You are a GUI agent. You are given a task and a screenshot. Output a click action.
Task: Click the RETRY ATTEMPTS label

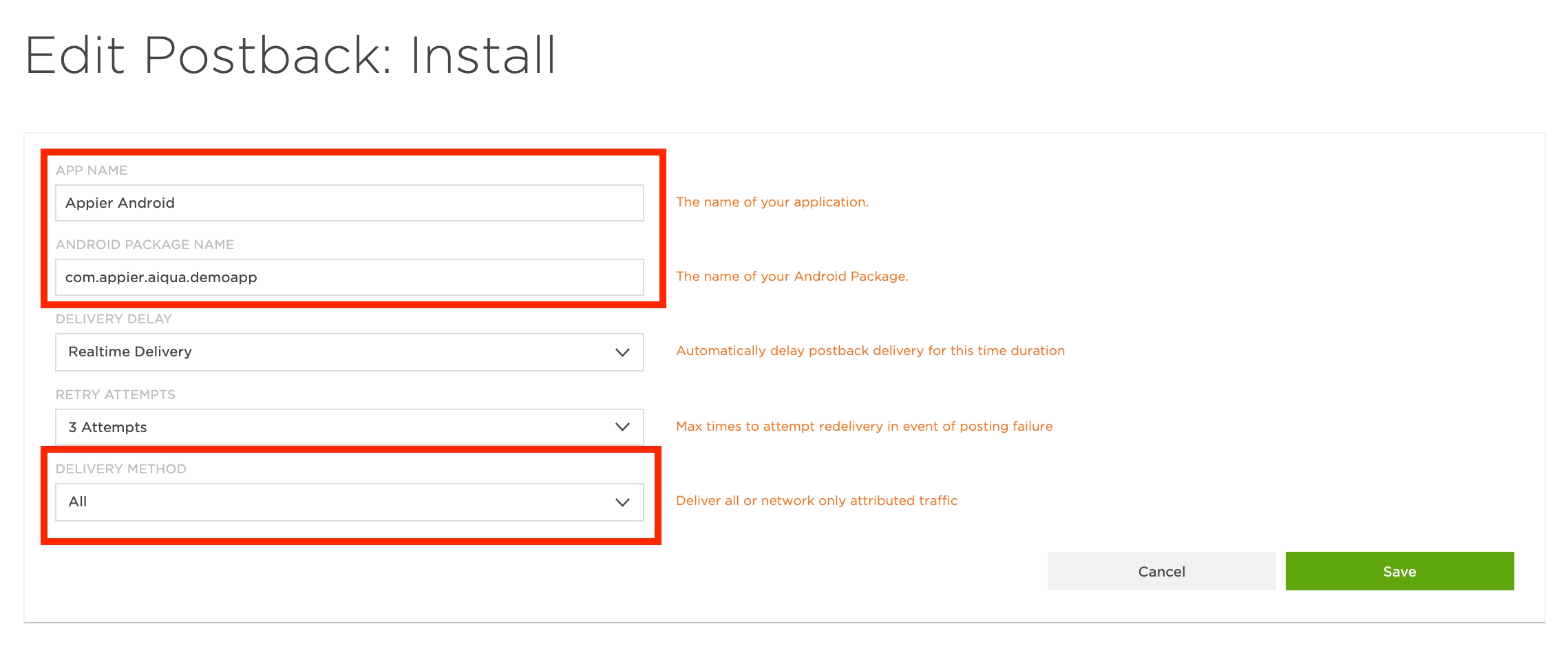[115, 394]
